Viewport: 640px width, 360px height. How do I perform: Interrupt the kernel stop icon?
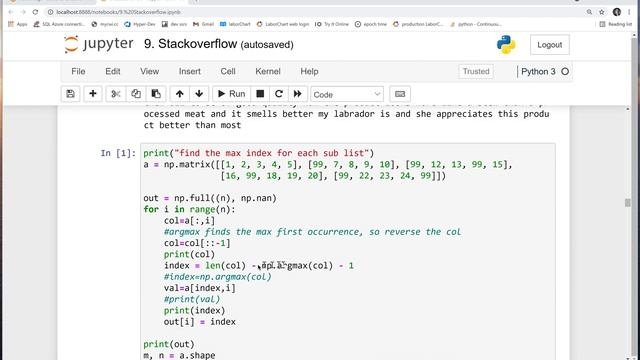pyautogui.click(x=260, y=94)
